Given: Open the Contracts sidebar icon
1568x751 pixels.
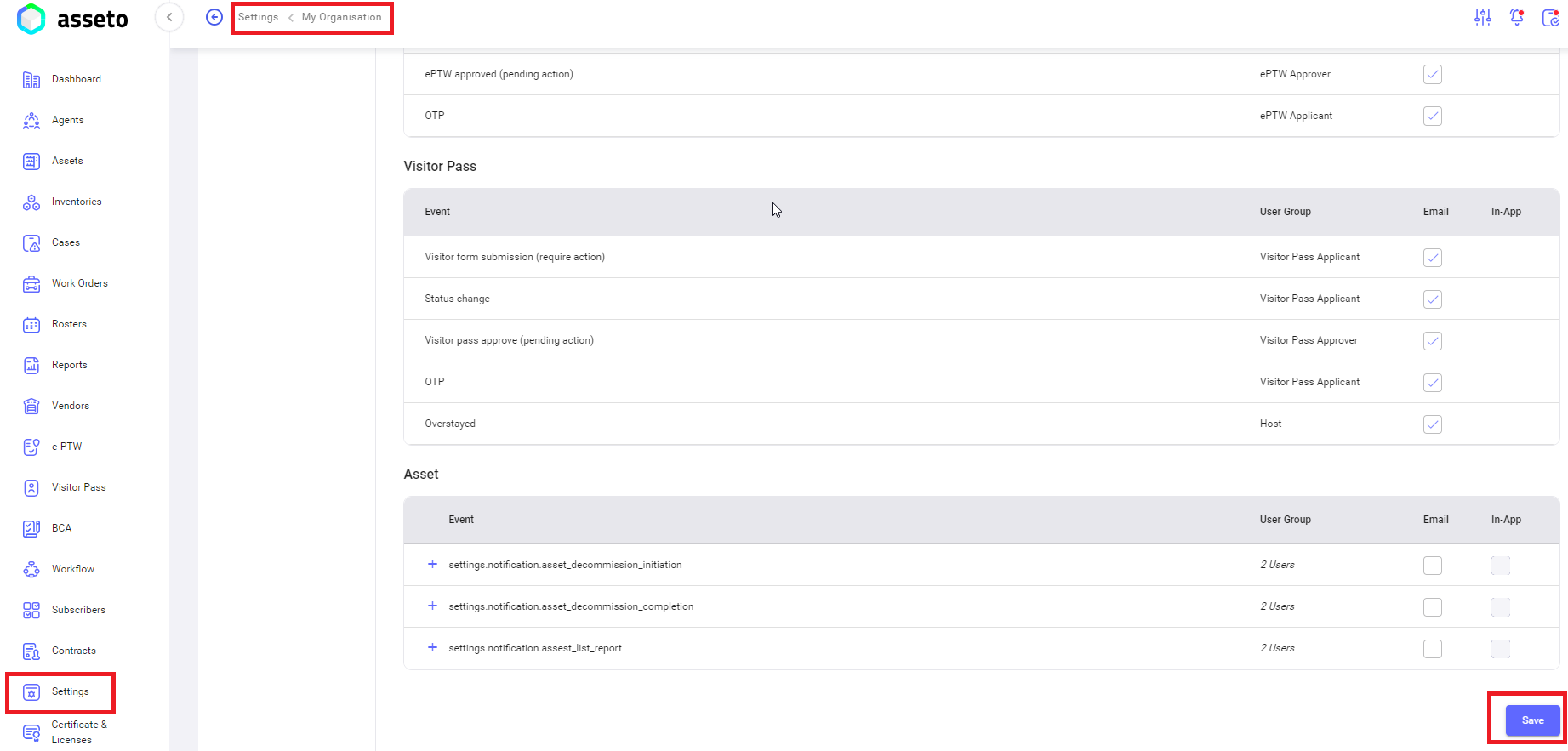Looking at the screenshot, I should [x=31, y=651].
